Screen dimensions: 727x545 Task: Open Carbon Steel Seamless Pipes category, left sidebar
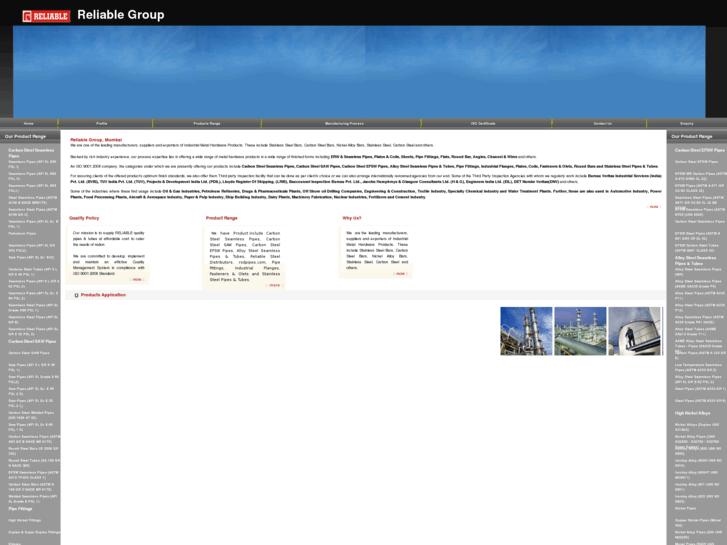[31, 153]
